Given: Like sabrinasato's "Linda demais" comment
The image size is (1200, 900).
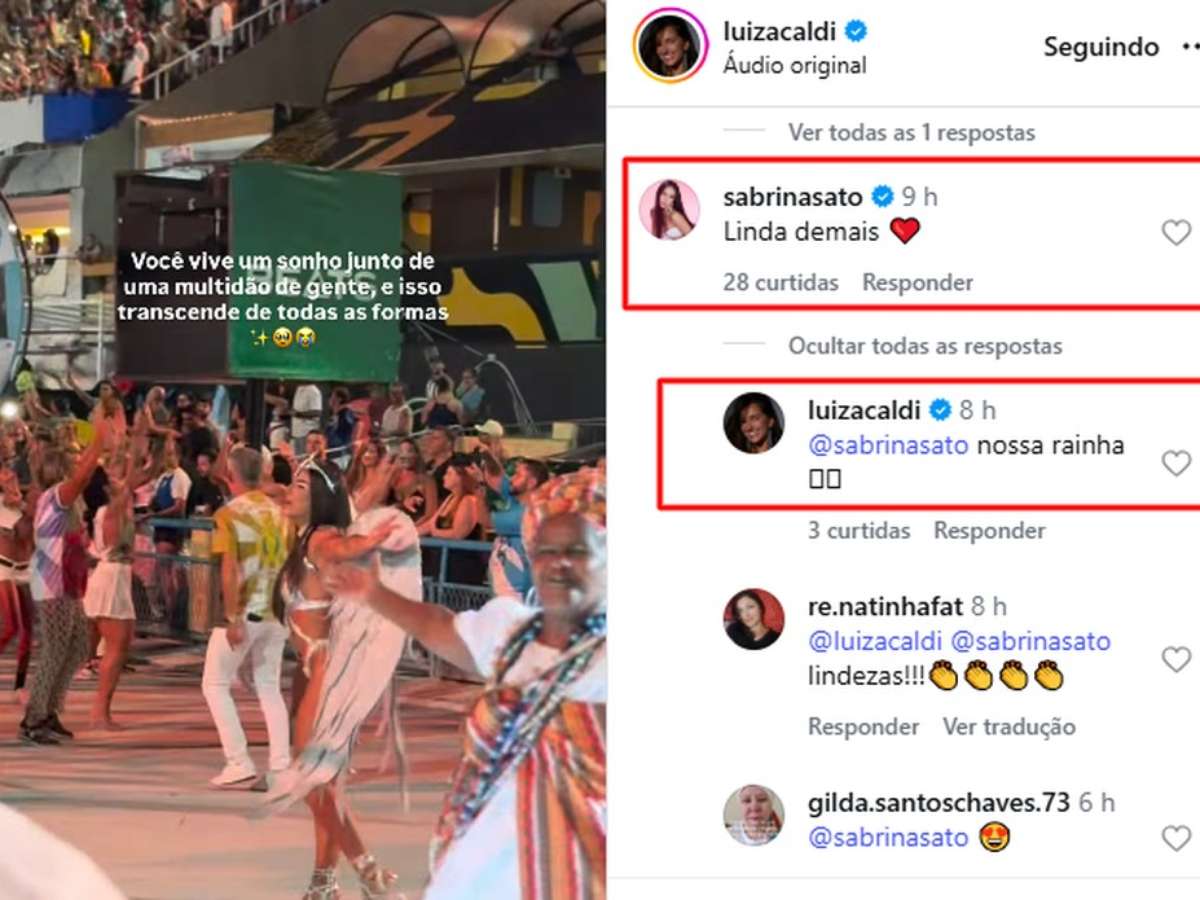Looking at the screenshot, I should 1176,233.
